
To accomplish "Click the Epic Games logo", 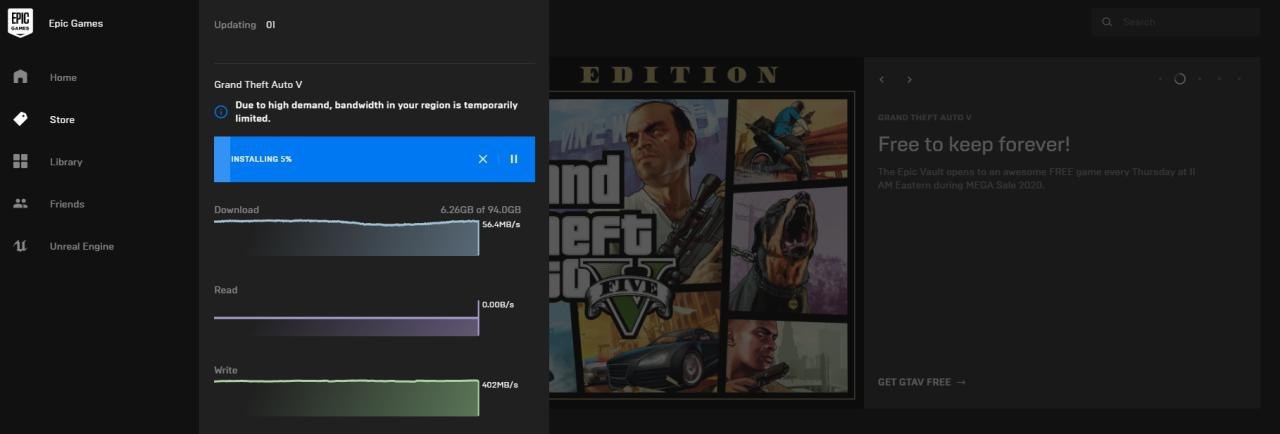I will tap(20, 23).
